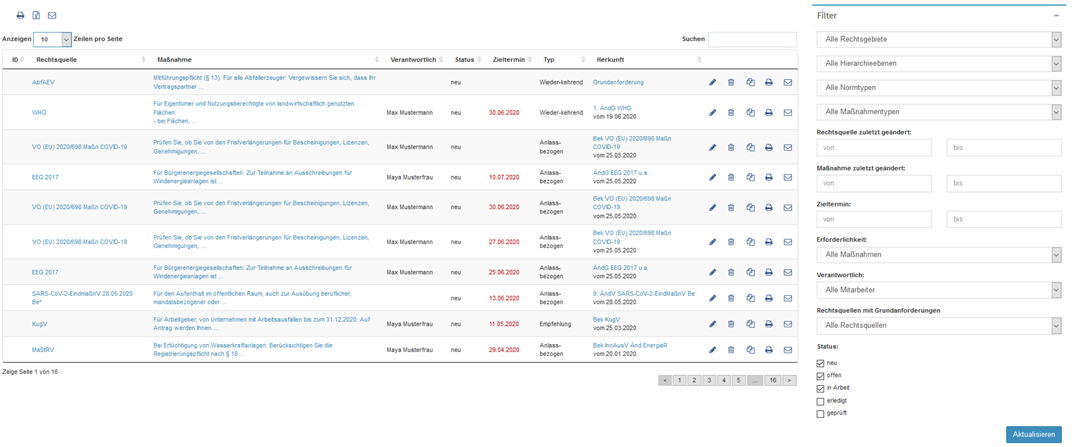
Task: Open the 'Grundanforderung' Herkunft link
Action: coord(618,82)
